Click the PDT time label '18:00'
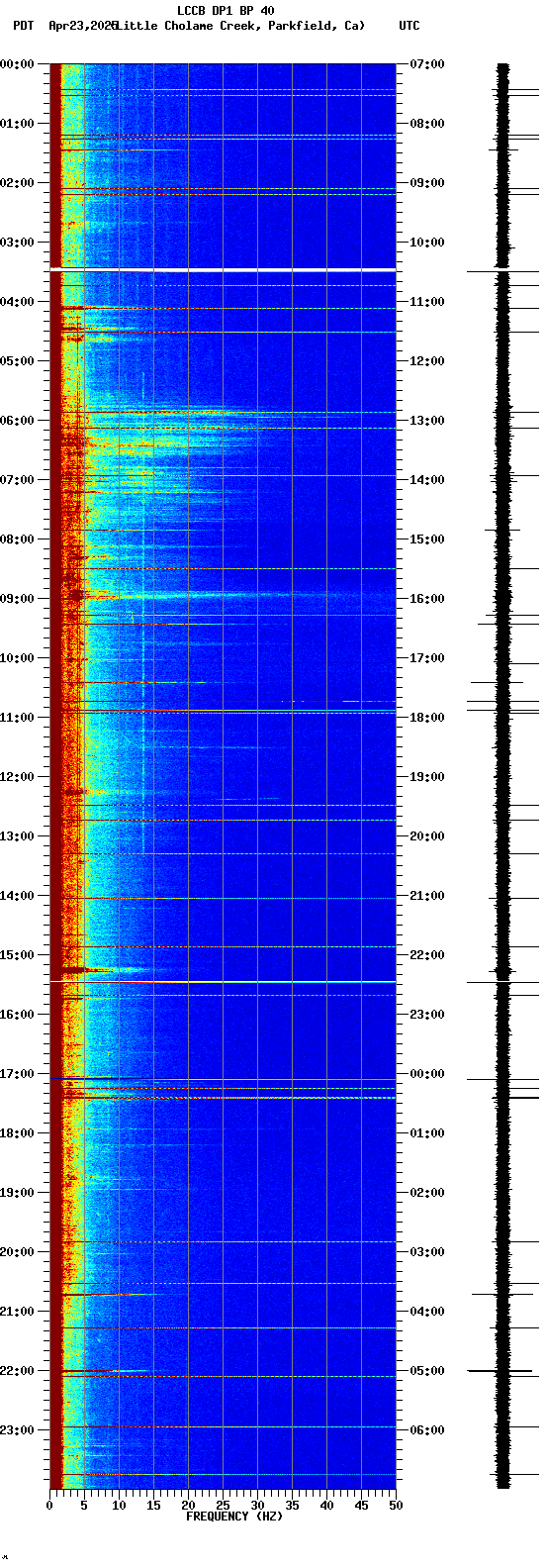Image resolution: width=546 pixels, height=1568 pixels. tap(18, 1133)
